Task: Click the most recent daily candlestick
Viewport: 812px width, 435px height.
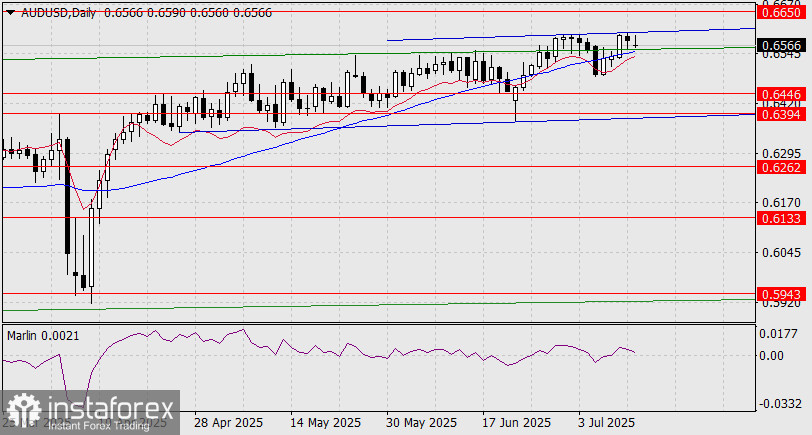Action: (x=635, y=45)
